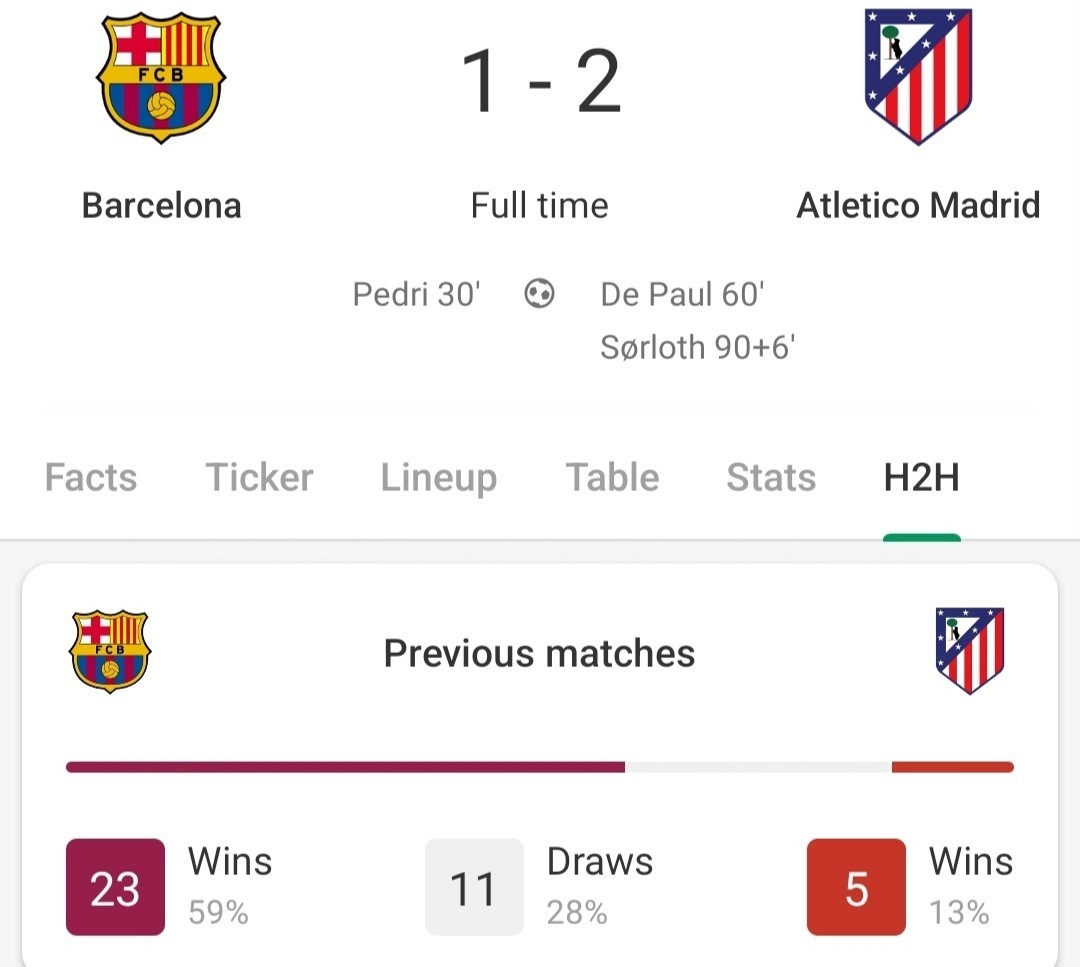Tap the 1 - 2 full time score
Viewport: 1080px width, 967px height.
pos(541,82)
